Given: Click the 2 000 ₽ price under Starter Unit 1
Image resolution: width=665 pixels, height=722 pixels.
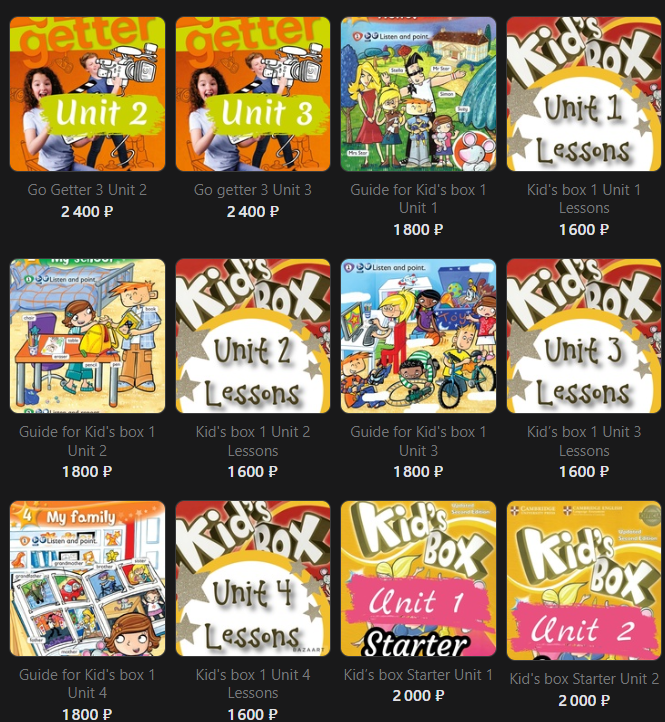Looking at the screenshot, I should pos(418,696).
